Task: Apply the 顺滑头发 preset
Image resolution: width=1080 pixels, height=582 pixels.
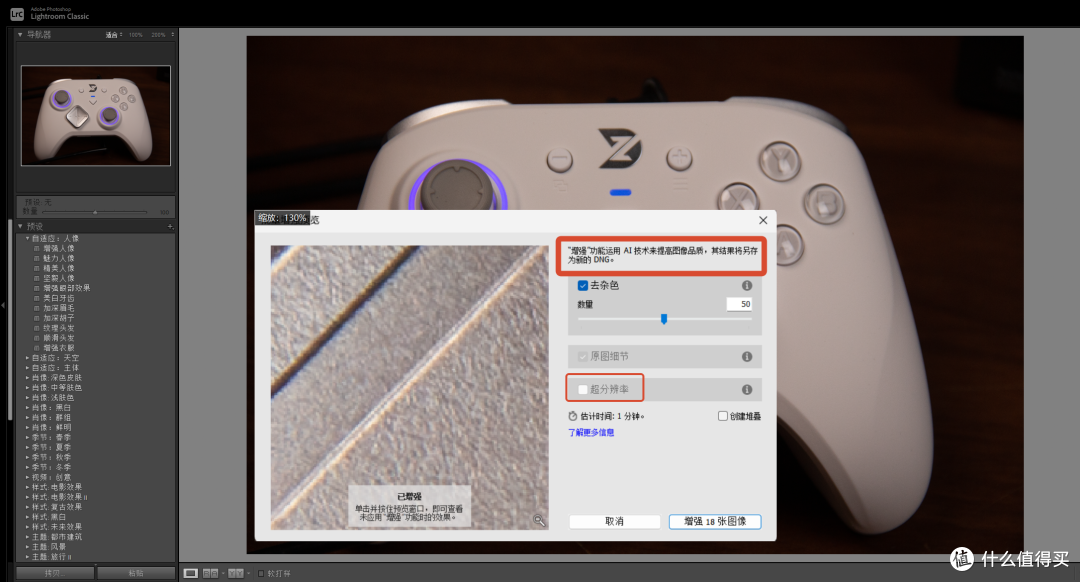Action: [59, 338]
